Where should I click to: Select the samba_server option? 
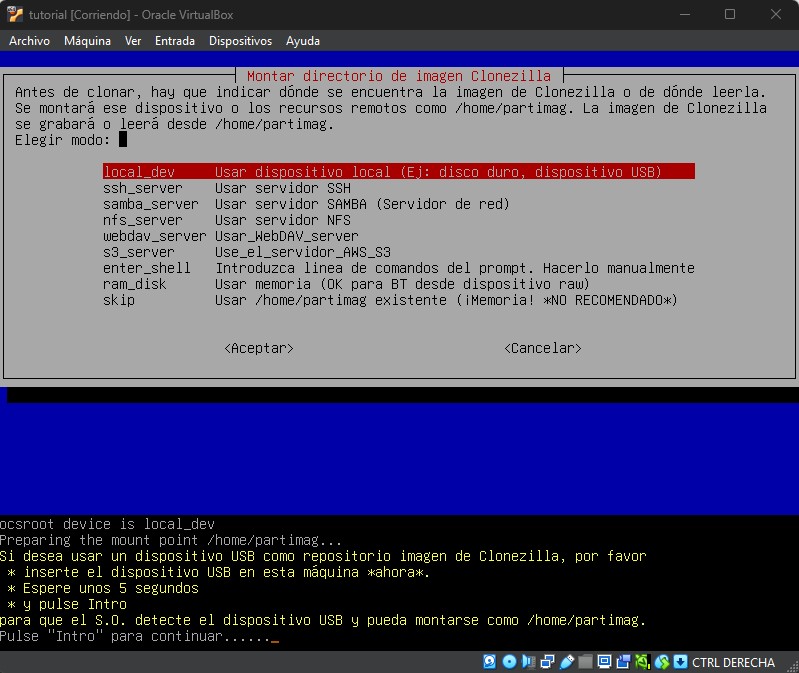(x=398, y=204)
